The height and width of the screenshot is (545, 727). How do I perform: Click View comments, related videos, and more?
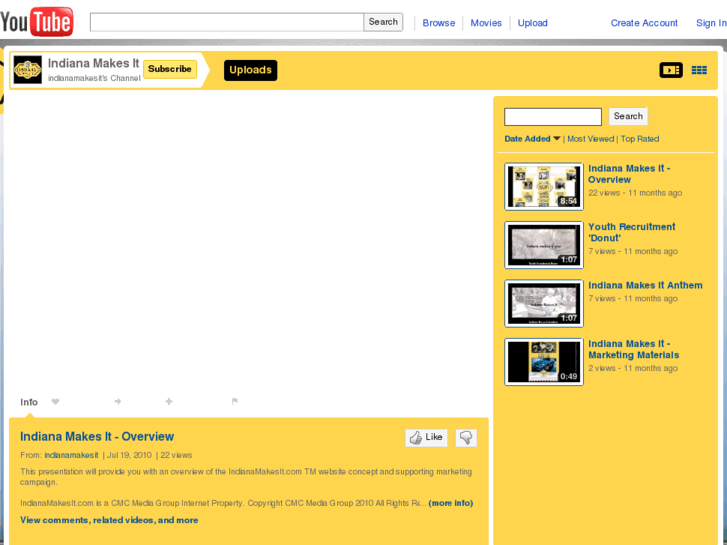(109, 520)
